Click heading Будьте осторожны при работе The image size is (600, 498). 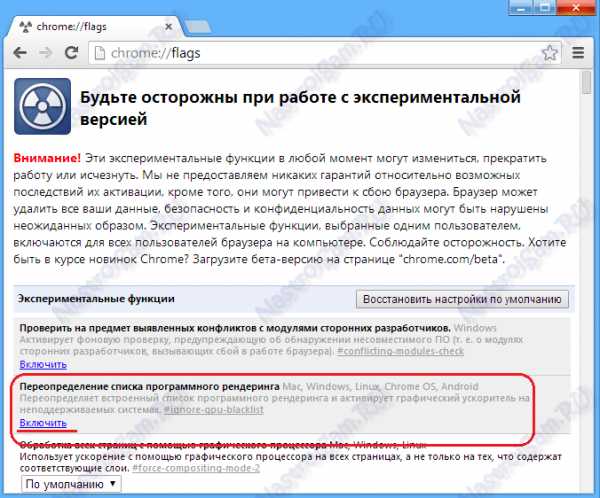pyautogui.click(x=300, y=108)
